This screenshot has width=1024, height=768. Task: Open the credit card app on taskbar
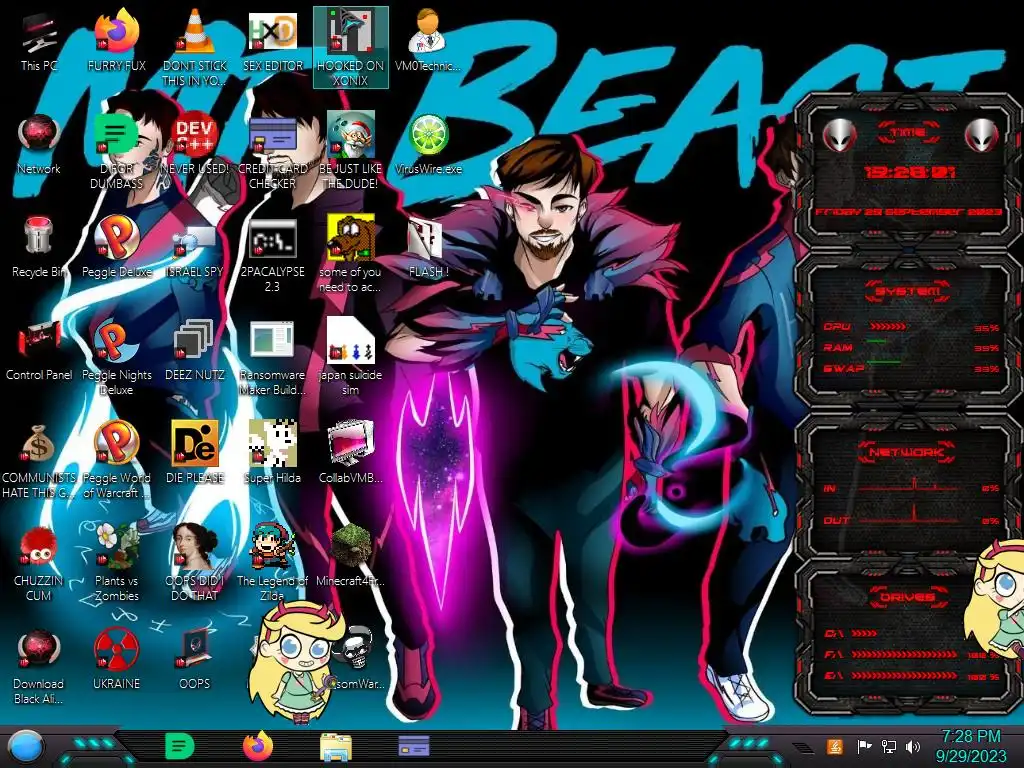pos(413,746)
